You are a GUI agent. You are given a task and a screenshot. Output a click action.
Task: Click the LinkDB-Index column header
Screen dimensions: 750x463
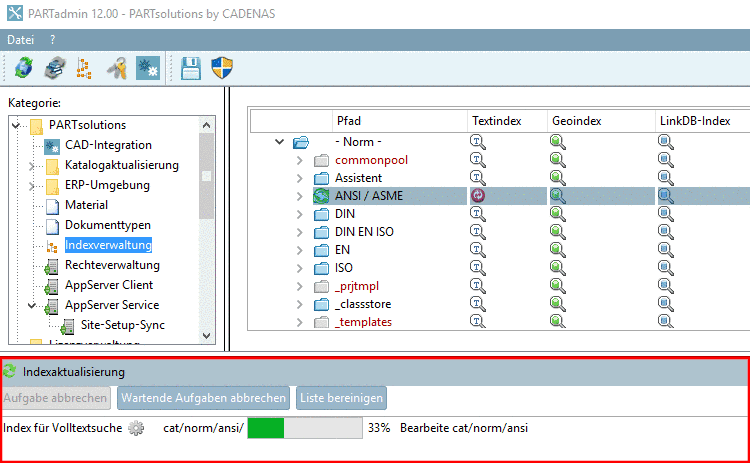click(x=703, y=121)
